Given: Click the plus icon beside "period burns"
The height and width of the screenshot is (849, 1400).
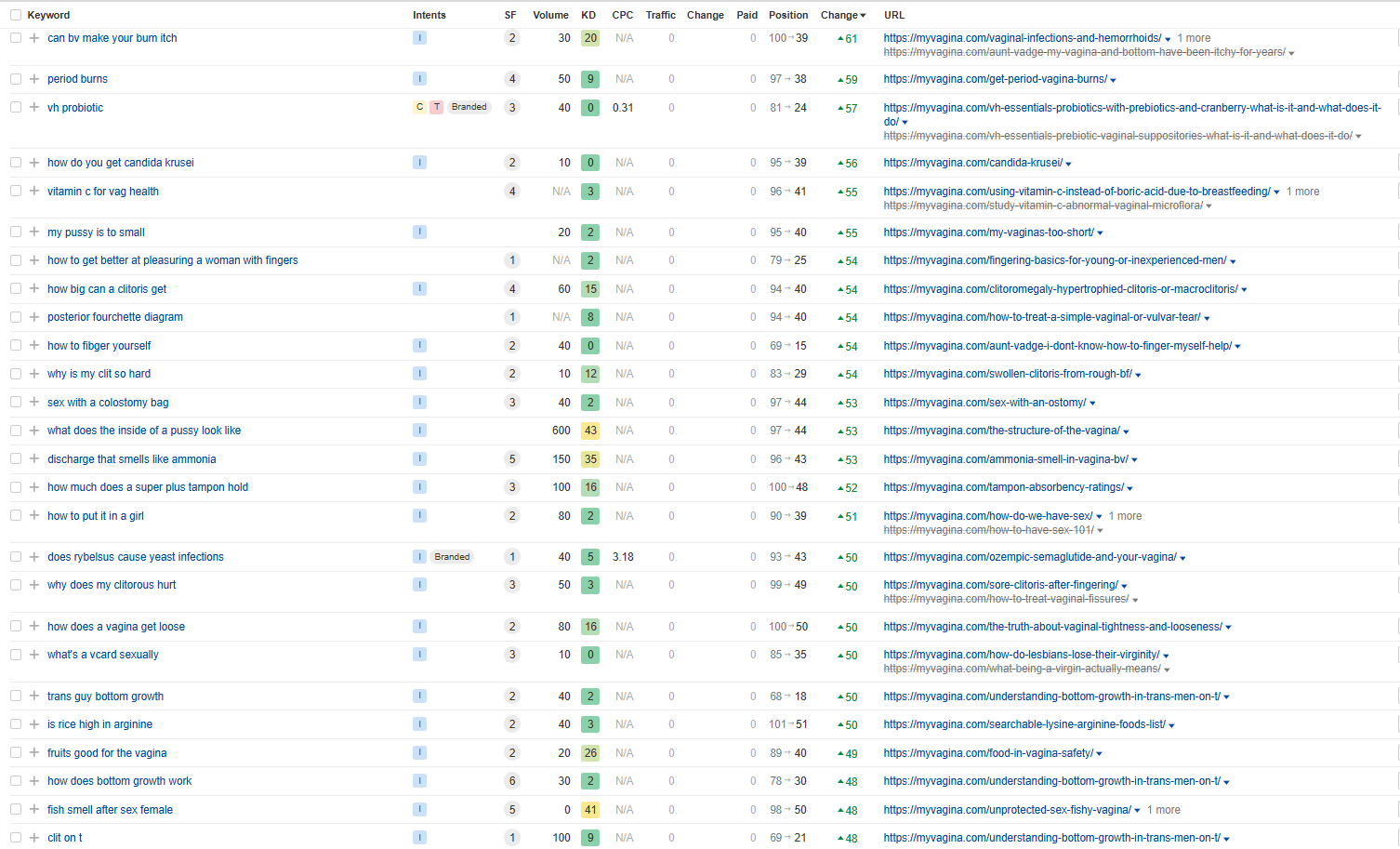Looking at the screenshot, I should coord(34,79).
